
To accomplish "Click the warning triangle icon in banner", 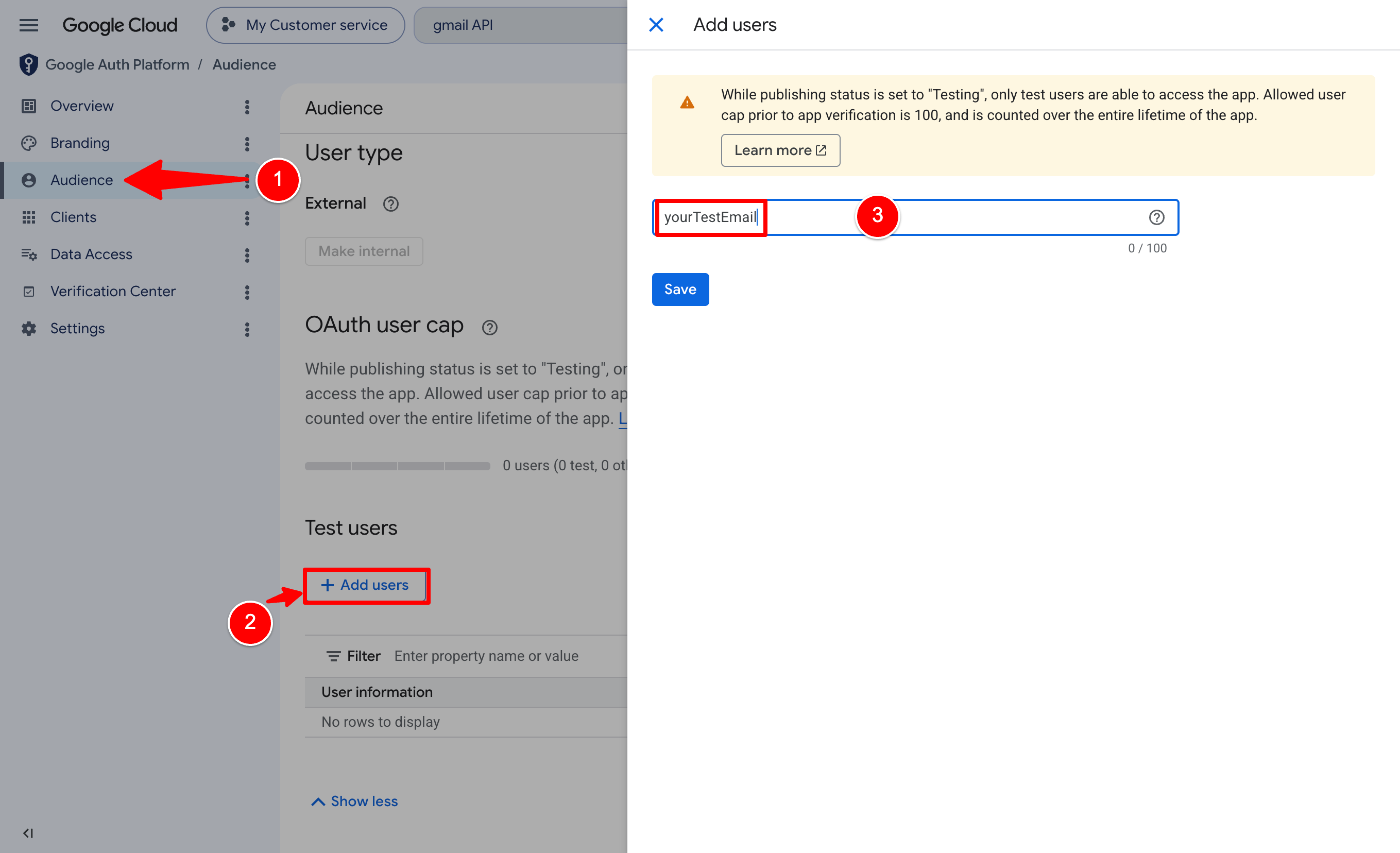I will (x=687, y=103).
